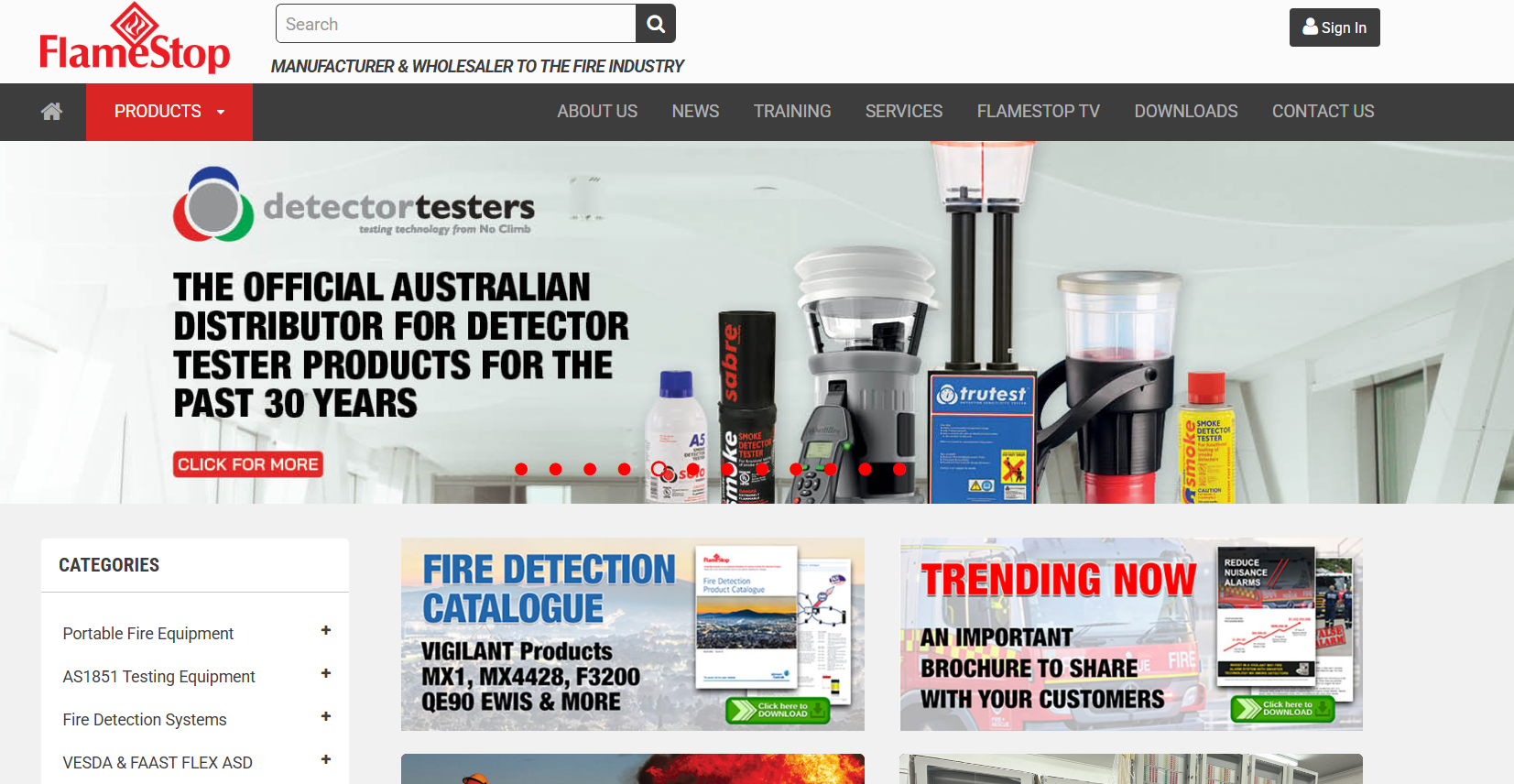Open the SERVICES menu item
This screenshot has width=1514, height=784.
click(x=904, y=112)
